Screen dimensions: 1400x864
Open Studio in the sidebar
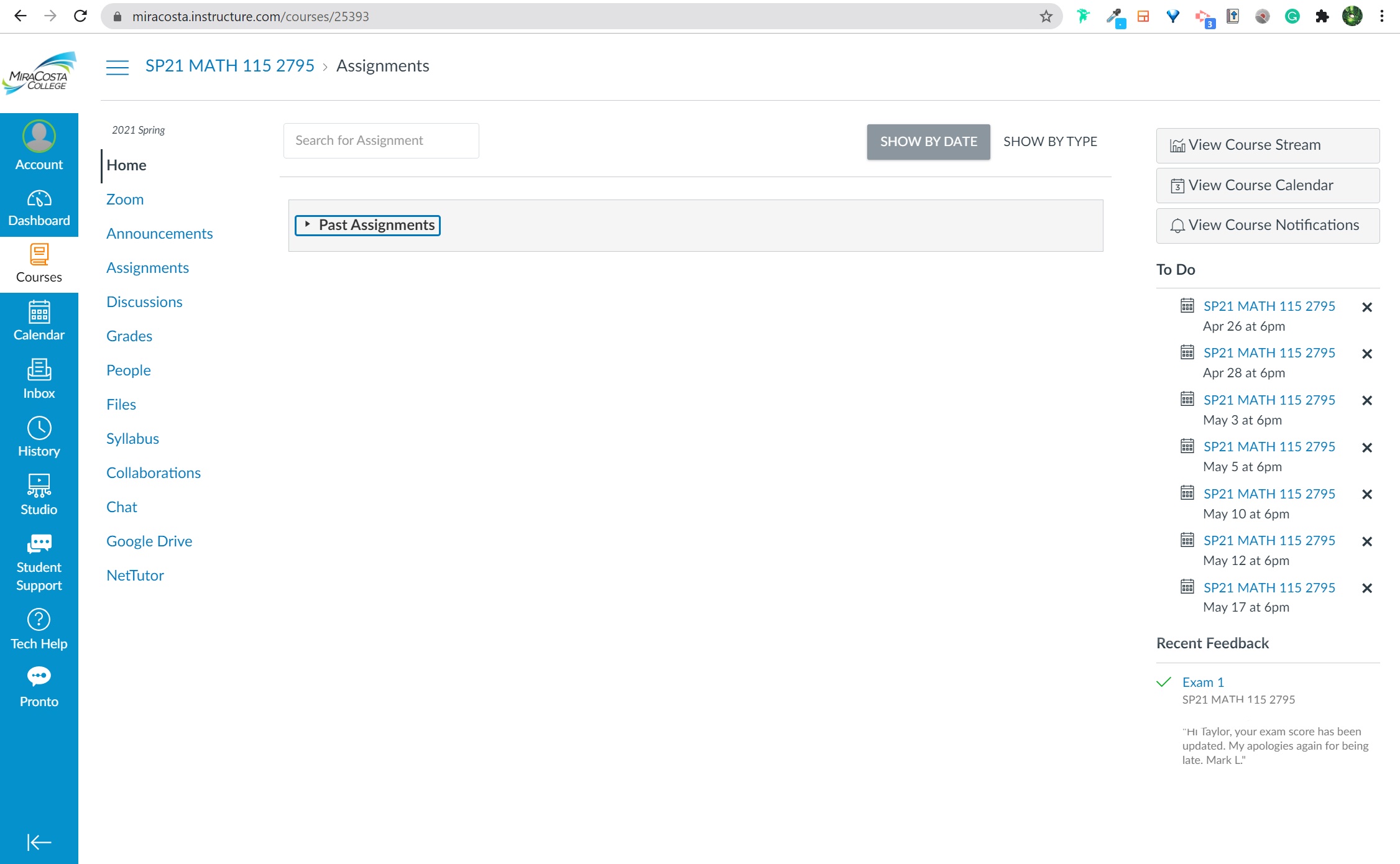[x=39, y=495]
